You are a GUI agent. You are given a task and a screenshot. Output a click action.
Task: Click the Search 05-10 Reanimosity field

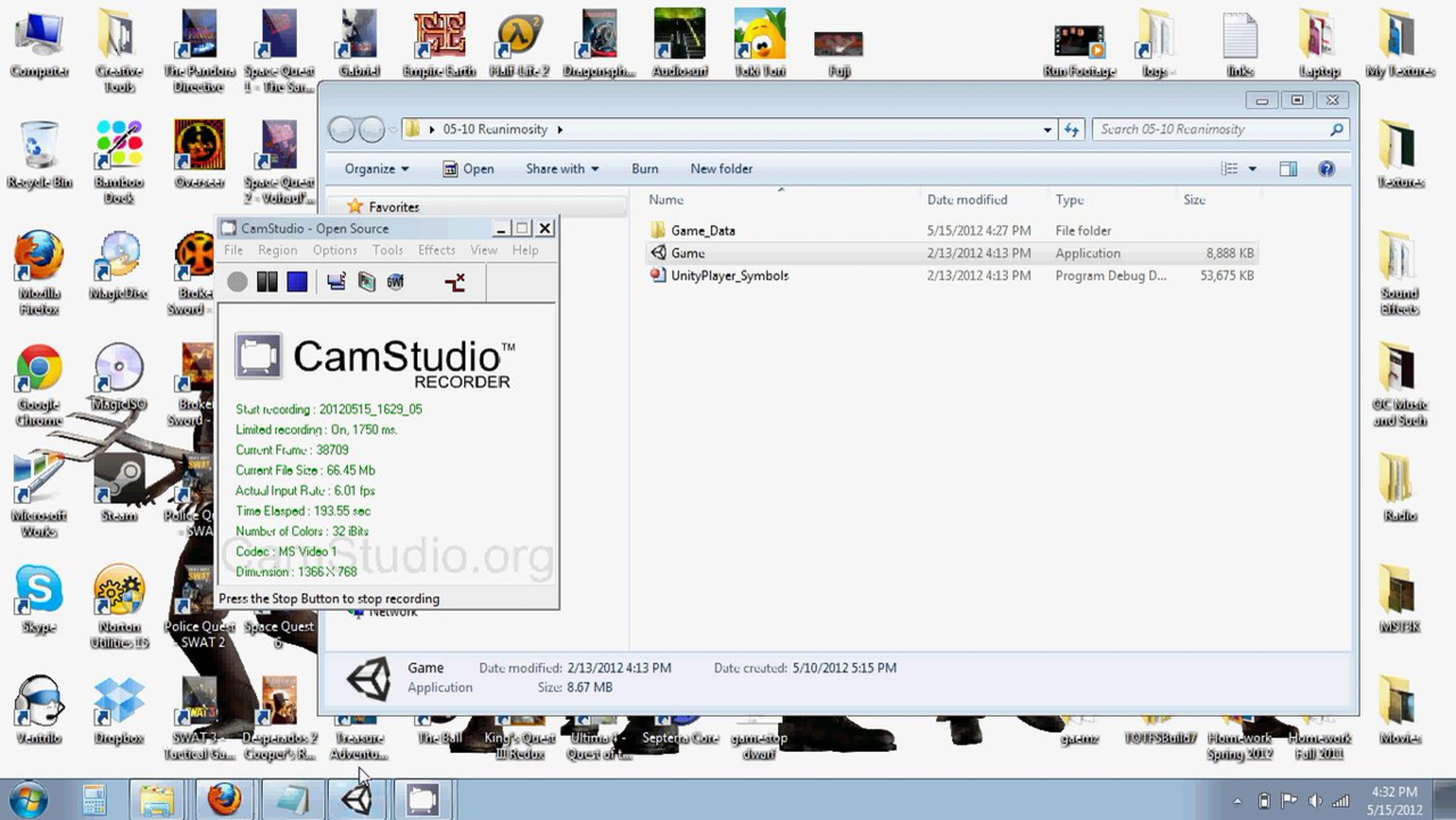pos(1210,129)
